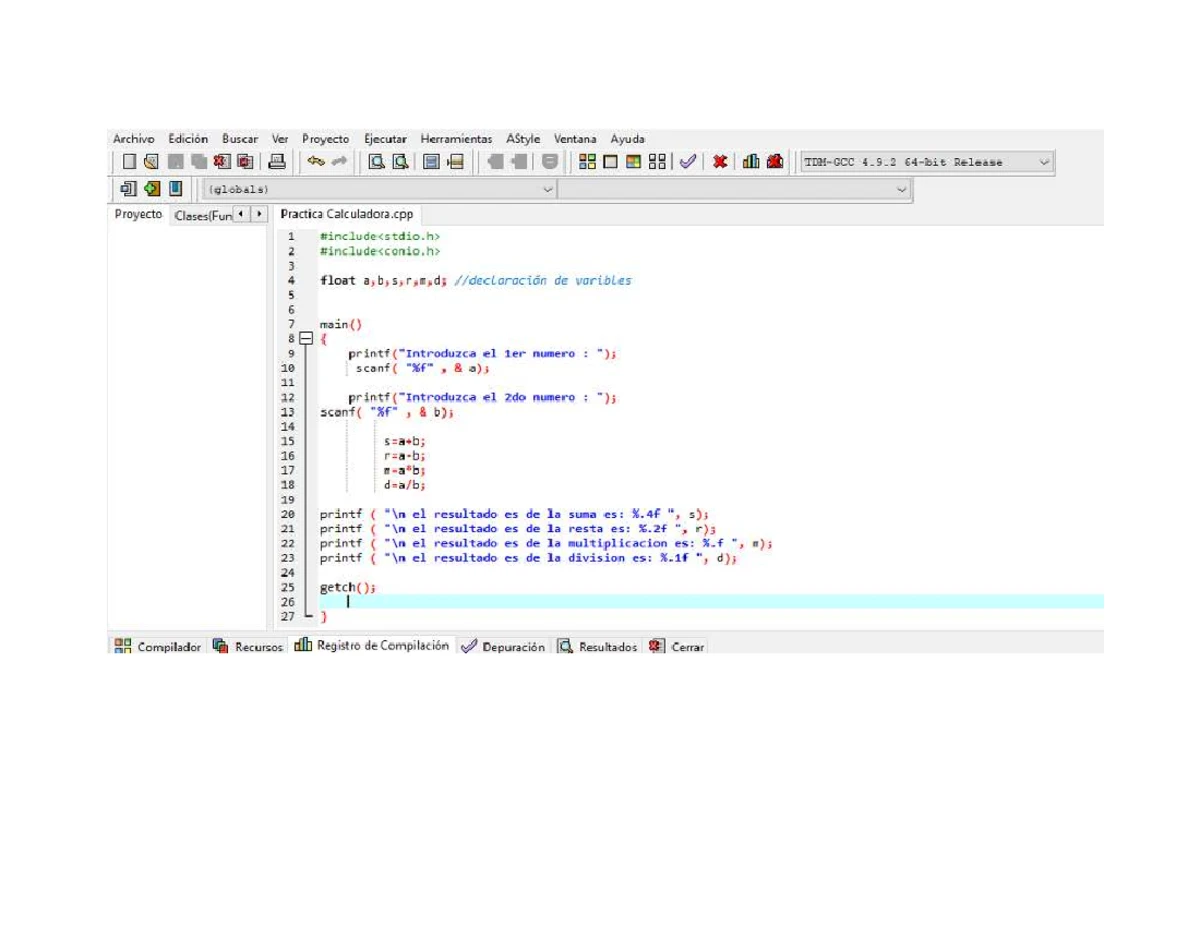Click the Rebuild All icon
Image resolution: width=1200 pixels, height=927 pixels.
click(x=658, y=161)
